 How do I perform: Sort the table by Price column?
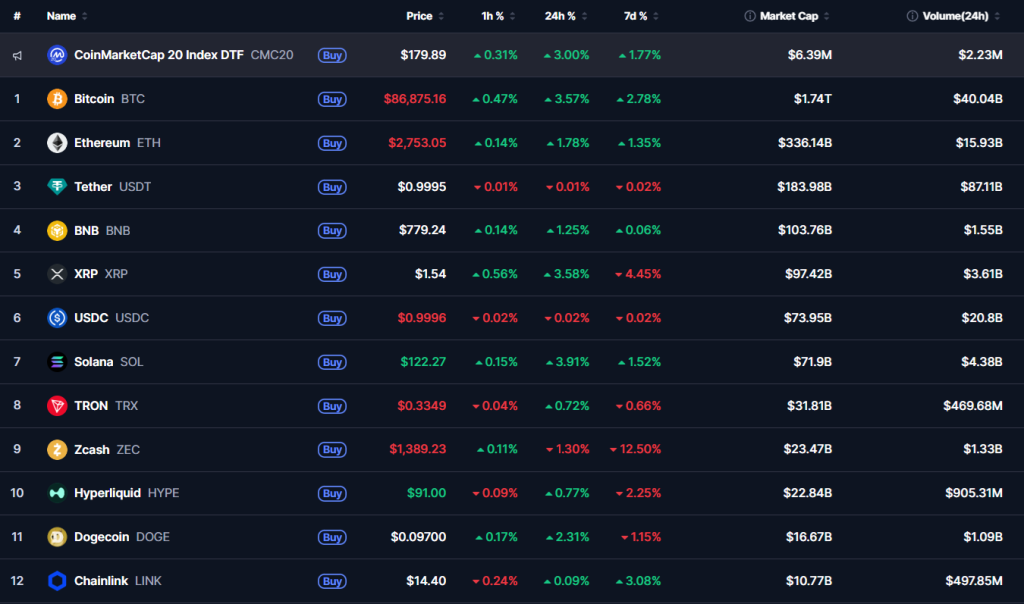click(x=424, y=16)
